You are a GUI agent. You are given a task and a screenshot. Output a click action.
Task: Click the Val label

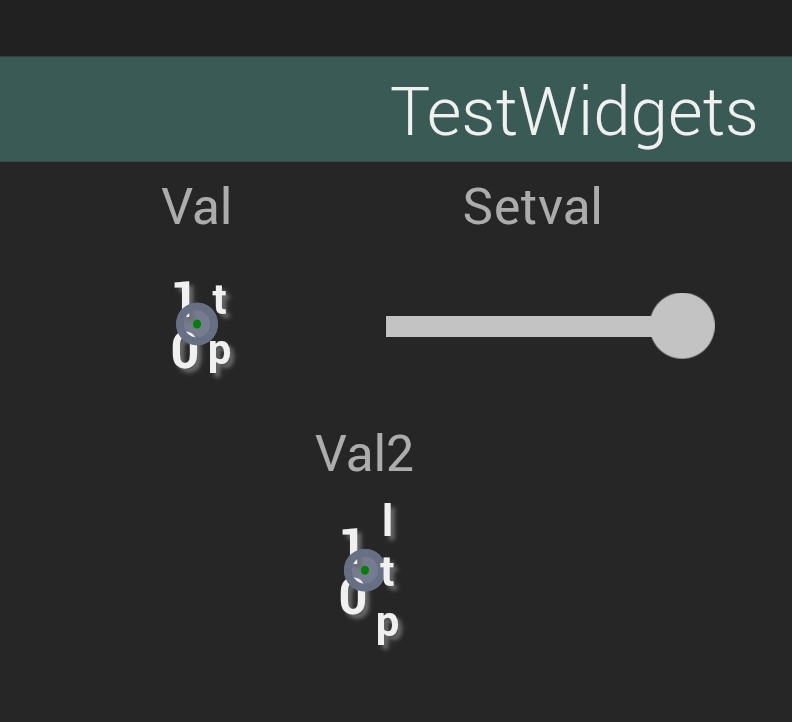pos(197,207)
